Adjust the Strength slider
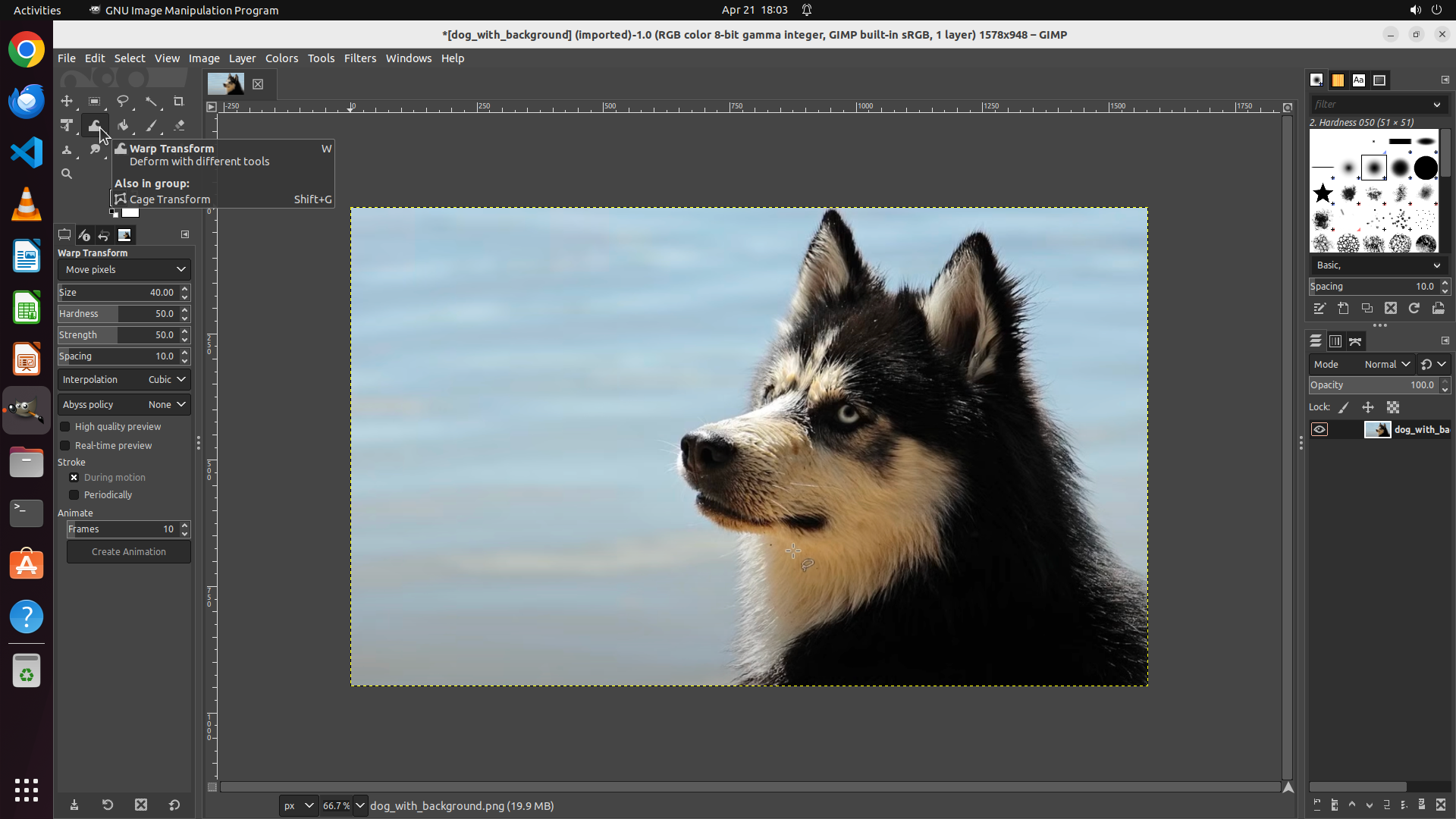The image size is (1456, 819). 118,335
